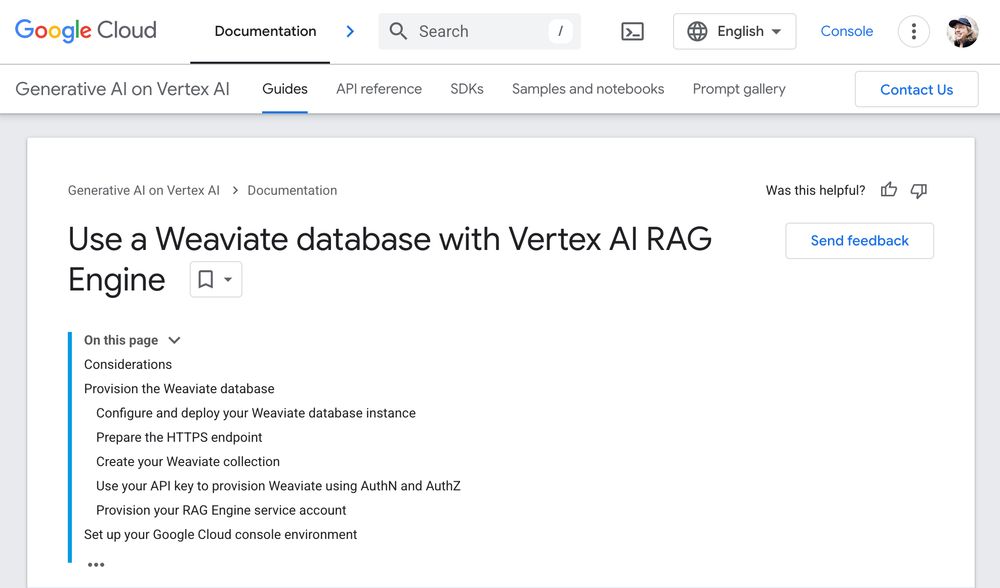Switch to the API reference tab
The width and height of the screenshot is (1000, 588).
pyautogui.click(x=379, y=89)
